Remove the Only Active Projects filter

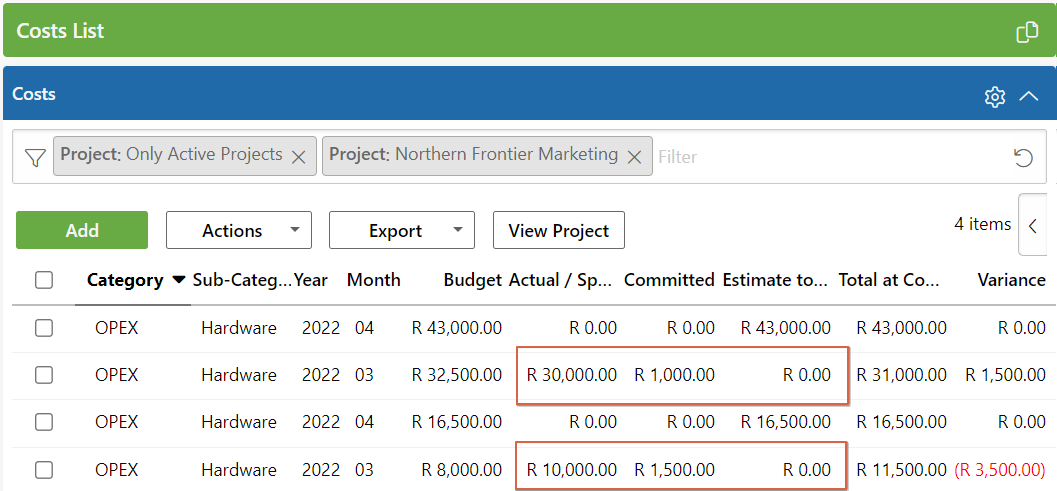pyautogui.click(x=298, y=156)
